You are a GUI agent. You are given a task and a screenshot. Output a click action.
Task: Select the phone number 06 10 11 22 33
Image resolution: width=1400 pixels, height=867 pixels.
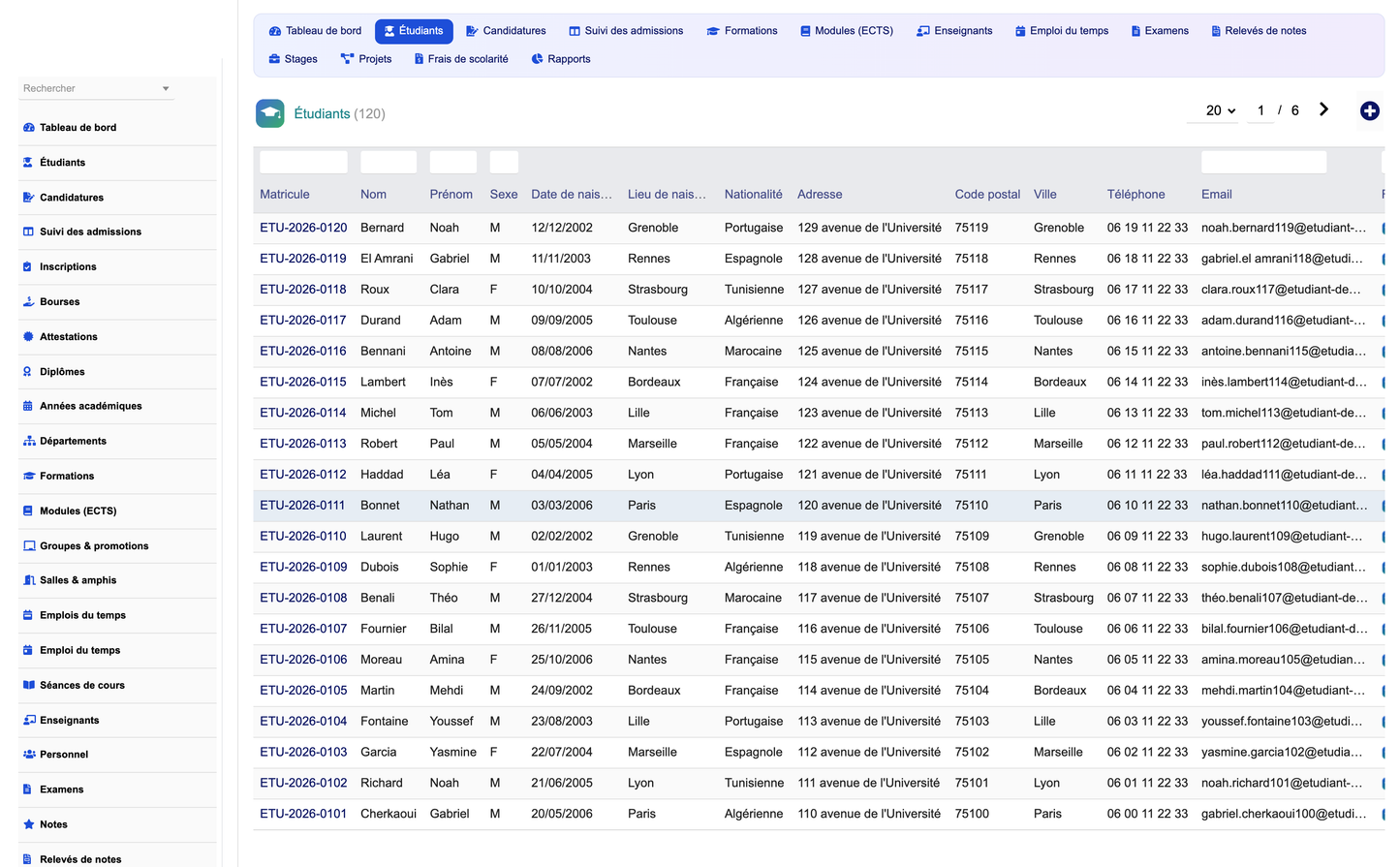1147,506
